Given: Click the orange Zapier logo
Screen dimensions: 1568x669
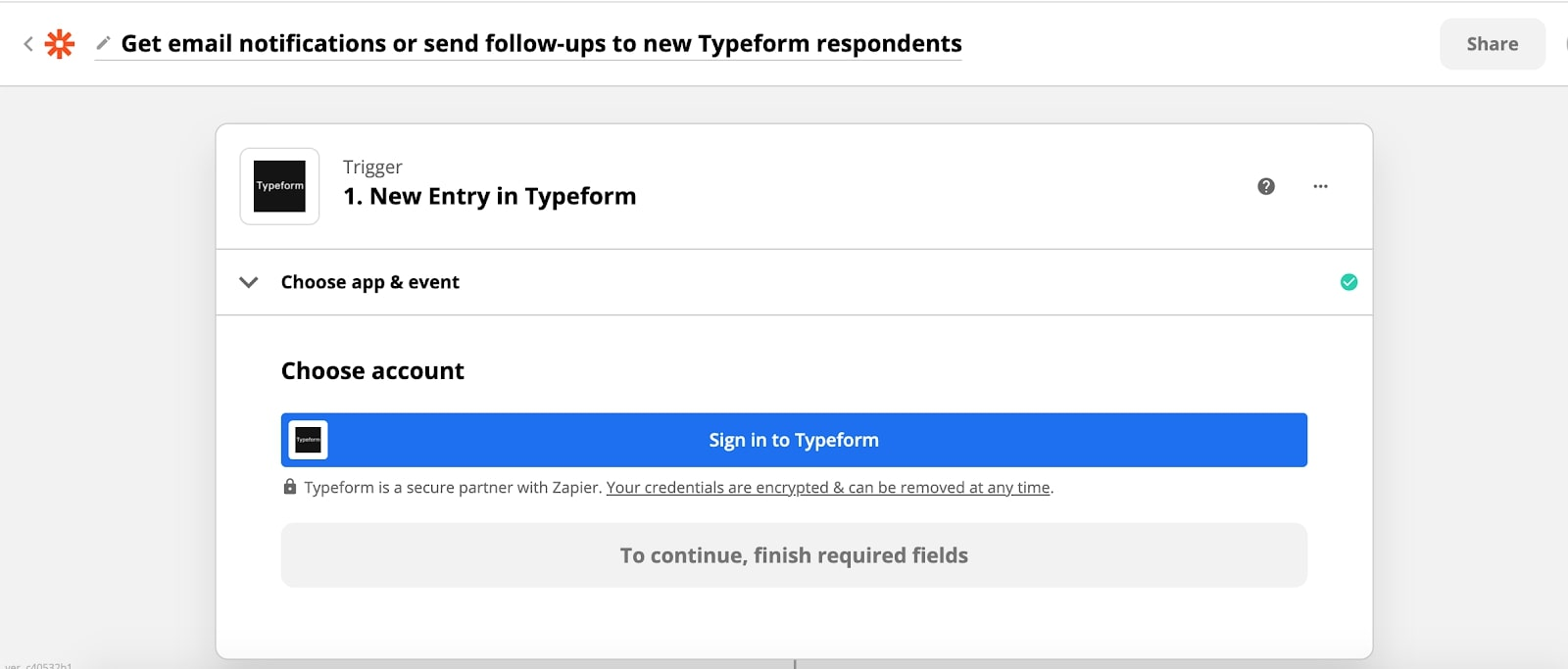Looking at the screenshot, I should click(x=60, y=44).
